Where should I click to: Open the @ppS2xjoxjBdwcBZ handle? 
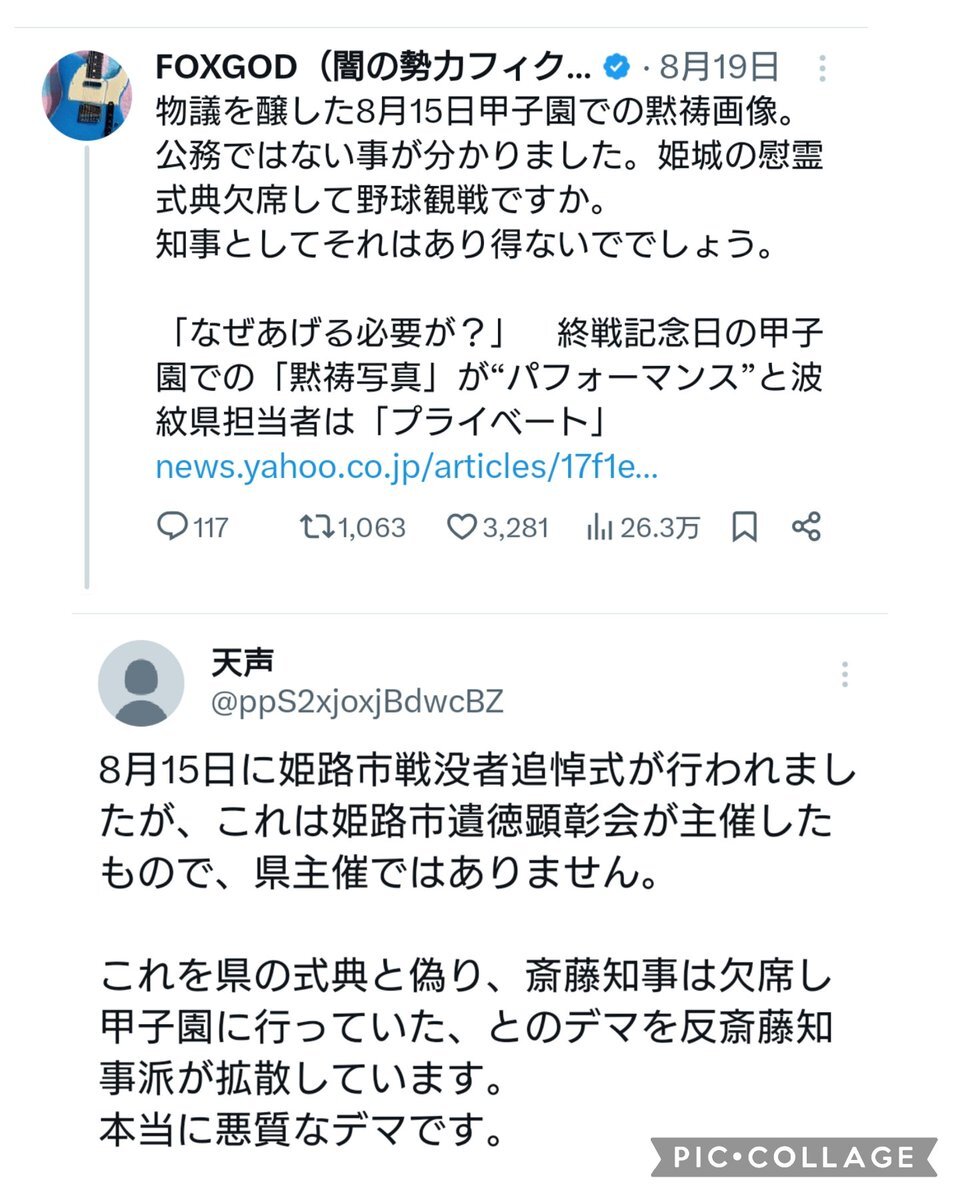tap(358, 702)
